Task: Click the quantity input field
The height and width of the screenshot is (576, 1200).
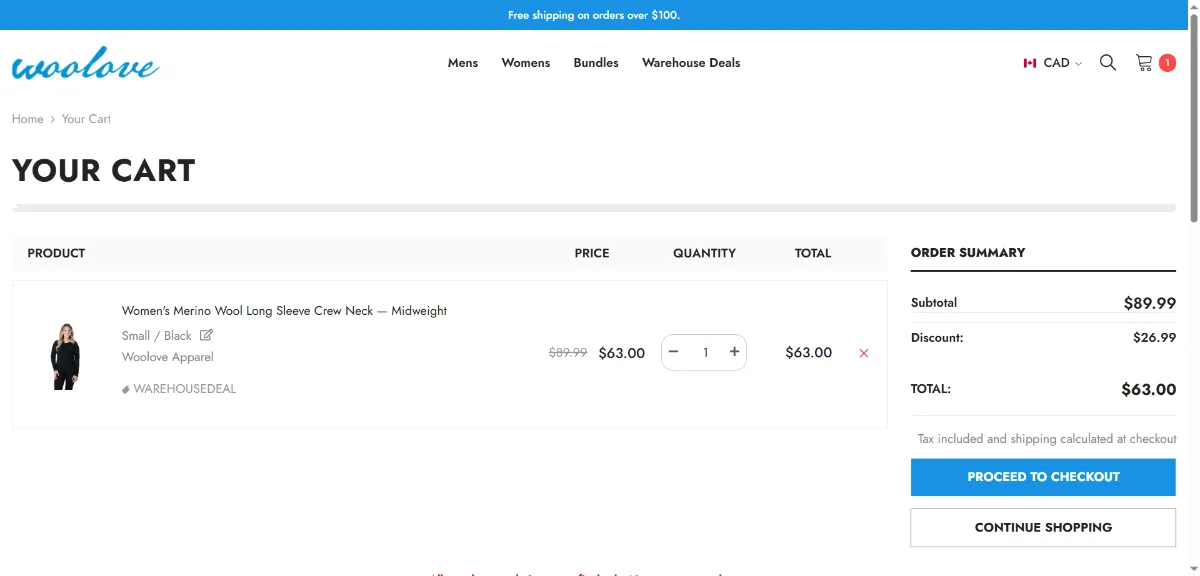Action: click(705, 352)
